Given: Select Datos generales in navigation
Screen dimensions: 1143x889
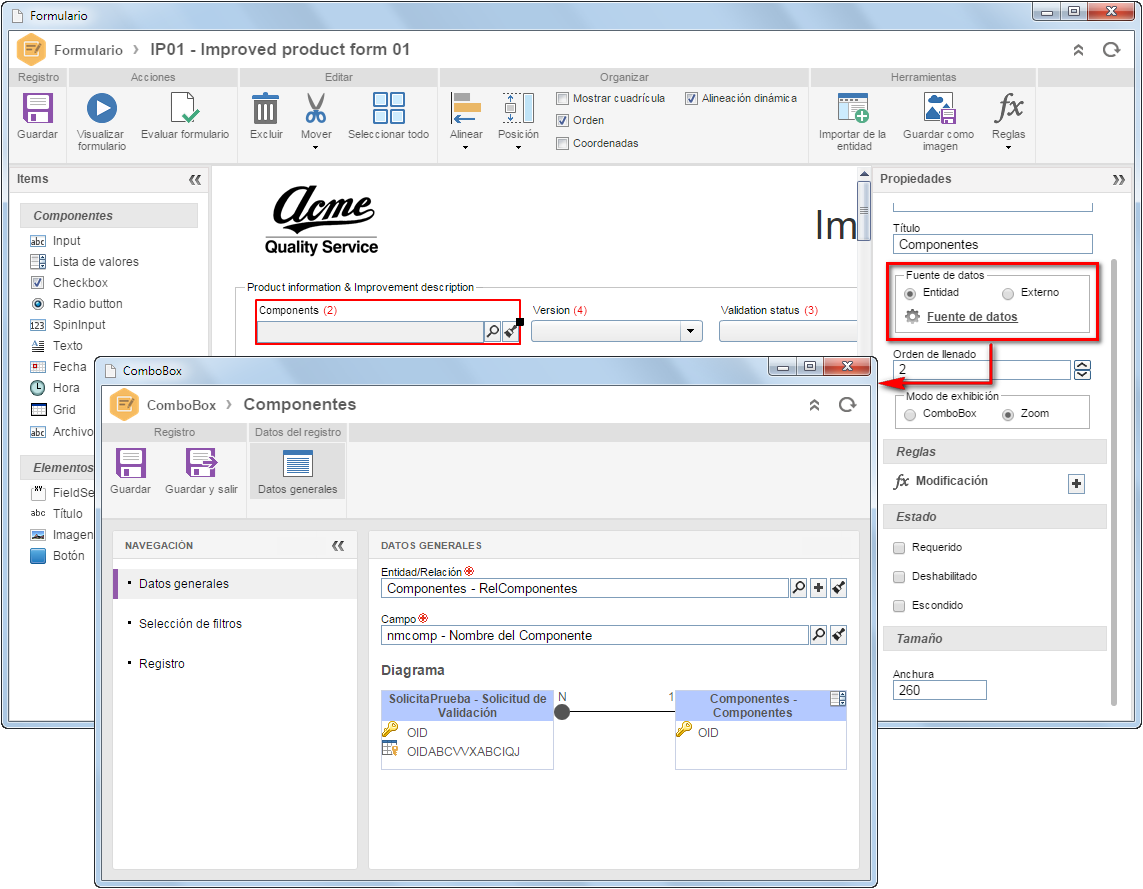Looking at the screenshot, I should click(235, 584).
